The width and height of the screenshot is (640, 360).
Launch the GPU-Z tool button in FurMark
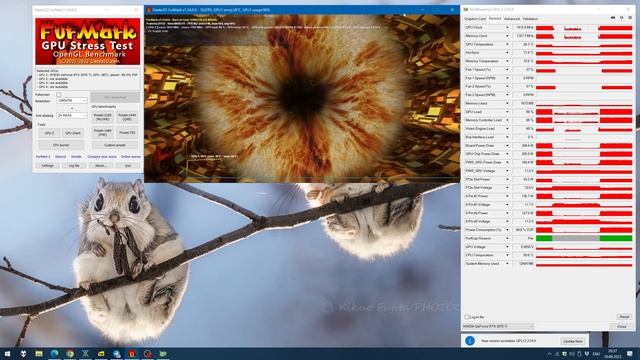pos(49,133)
